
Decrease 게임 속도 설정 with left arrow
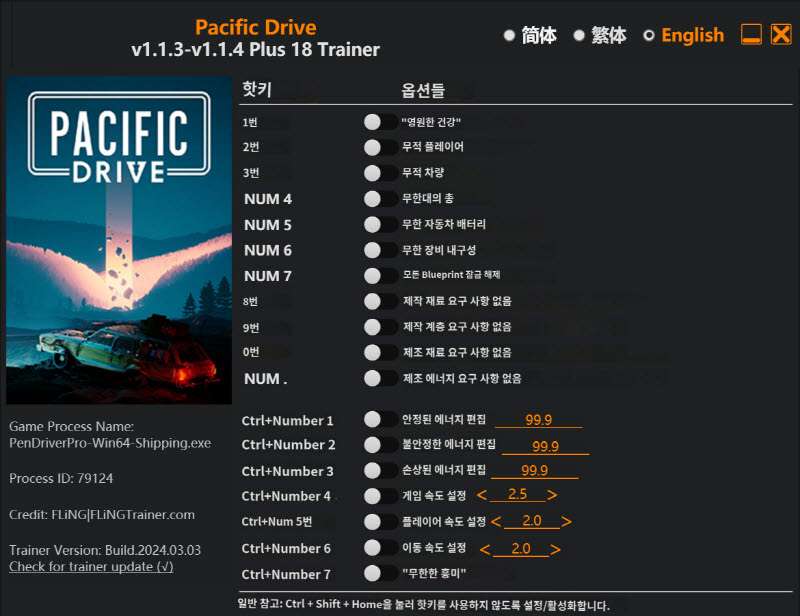pos(481,495)
